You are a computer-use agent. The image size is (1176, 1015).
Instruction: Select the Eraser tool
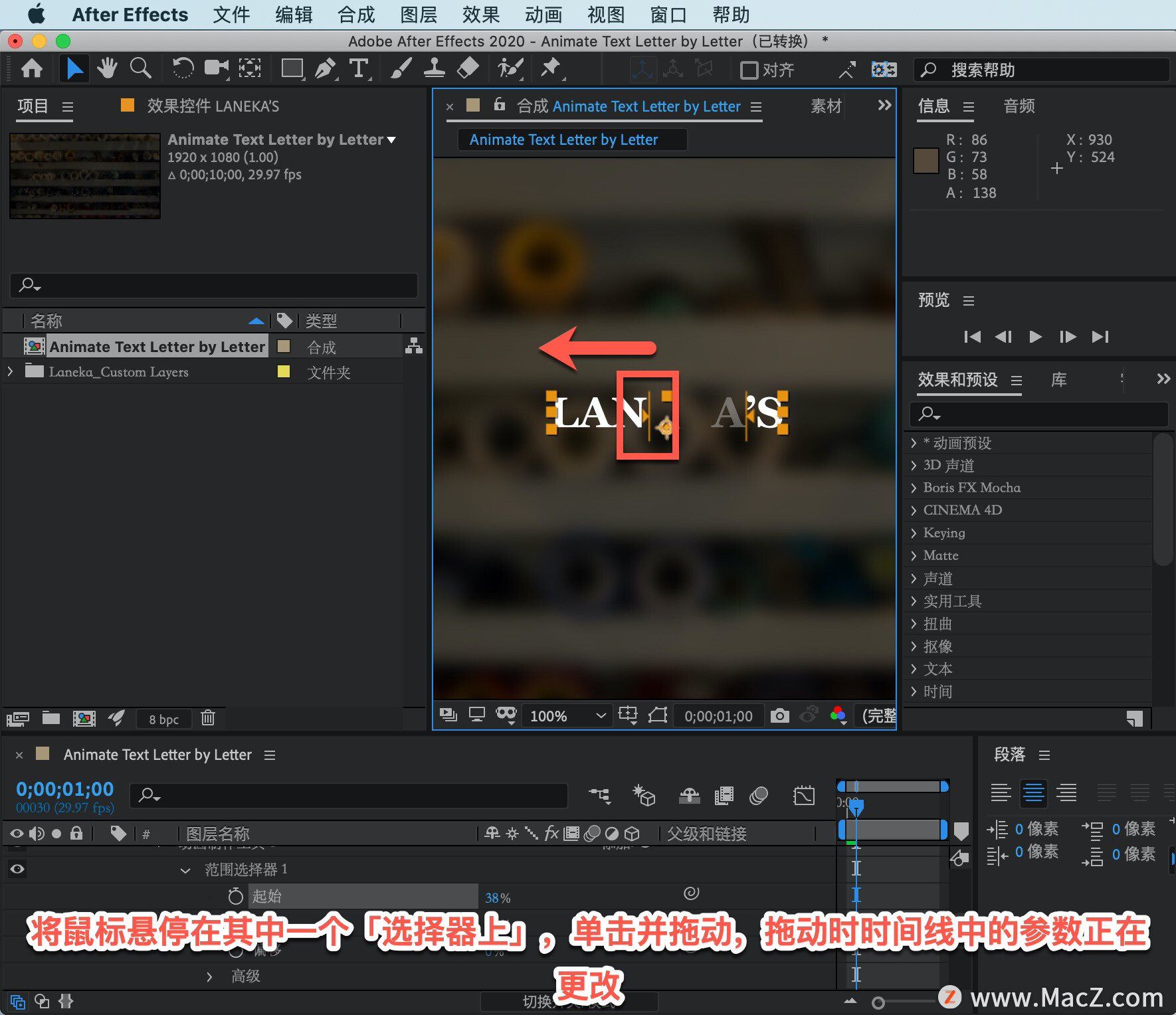(468, 68)
